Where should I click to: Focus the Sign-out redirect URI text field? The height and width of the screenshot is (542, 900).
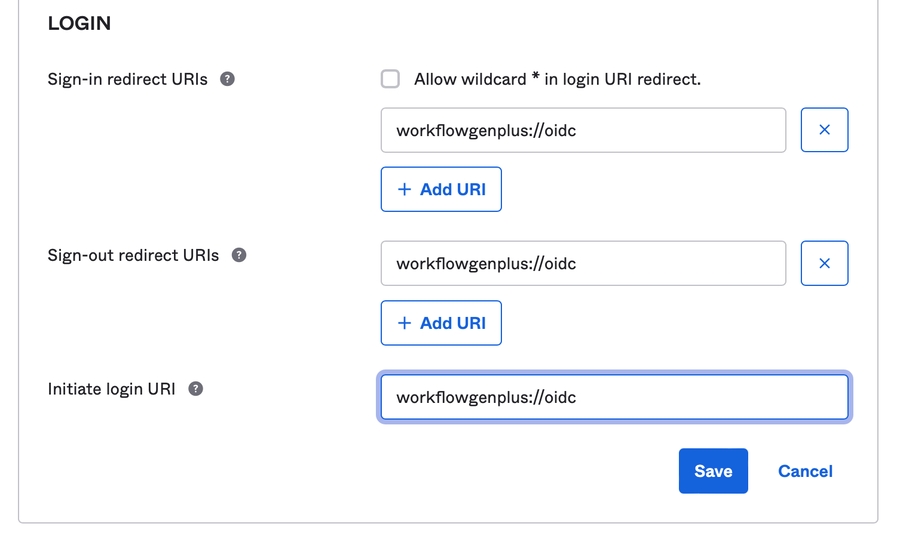pos(583,263)
